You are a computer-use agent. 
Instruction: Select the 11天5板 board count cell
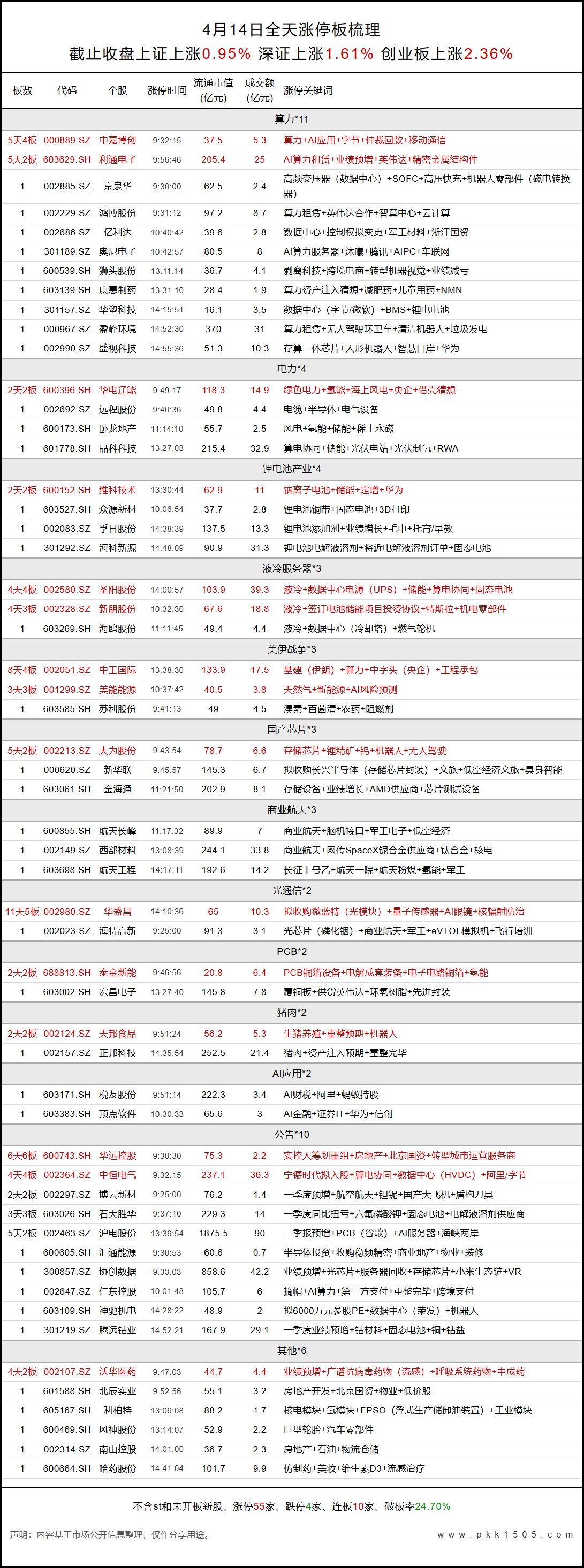click(22, 912)
